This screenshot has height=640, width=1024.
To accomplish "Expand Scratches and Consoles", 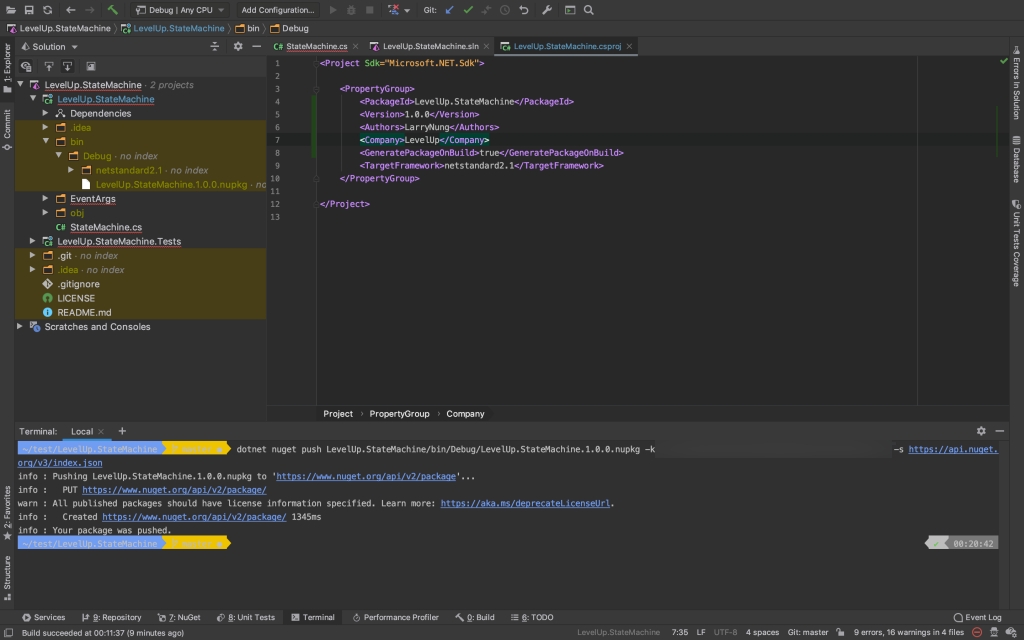I will point(20,326).
